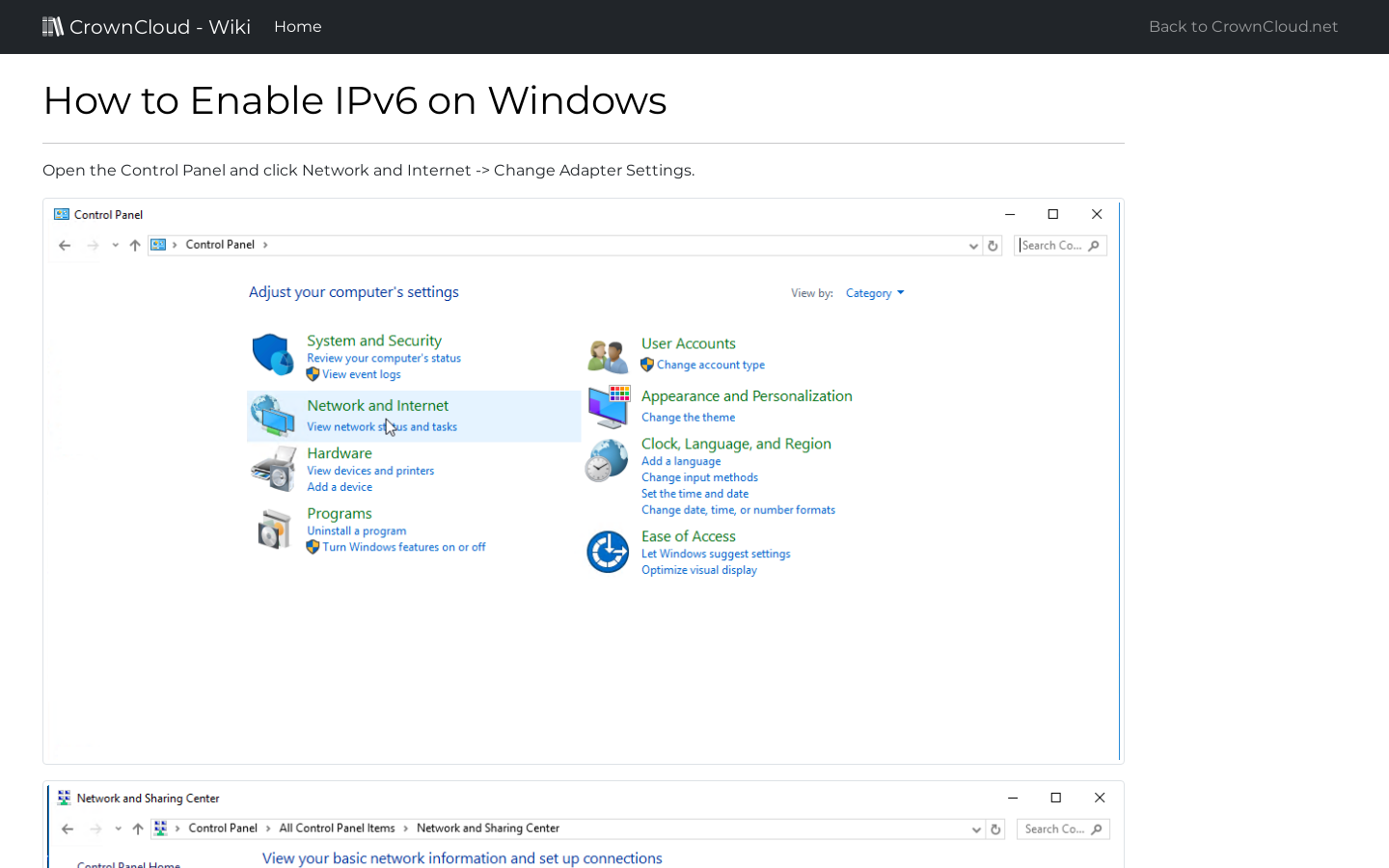Click the Clock, Language, and Region globe-clock icon

click(607, 461)
